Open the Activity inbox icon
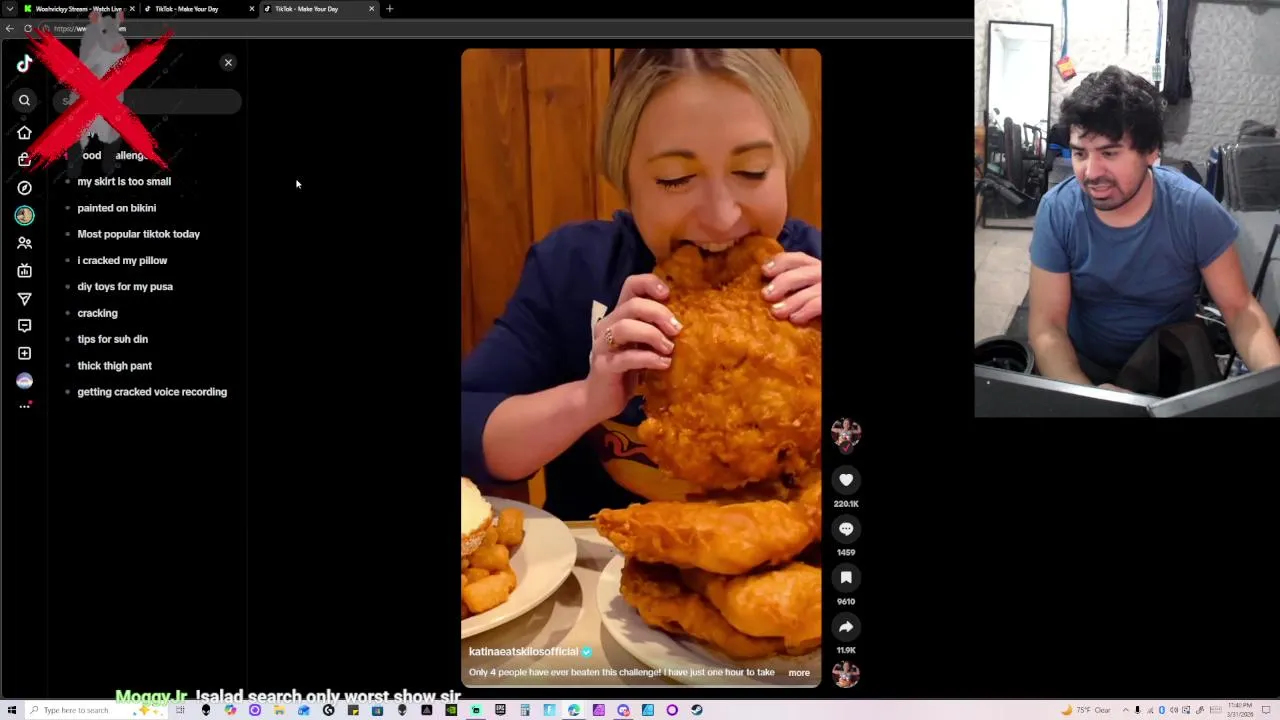This screenshot has width=1280, height=720. pos(24,325)
